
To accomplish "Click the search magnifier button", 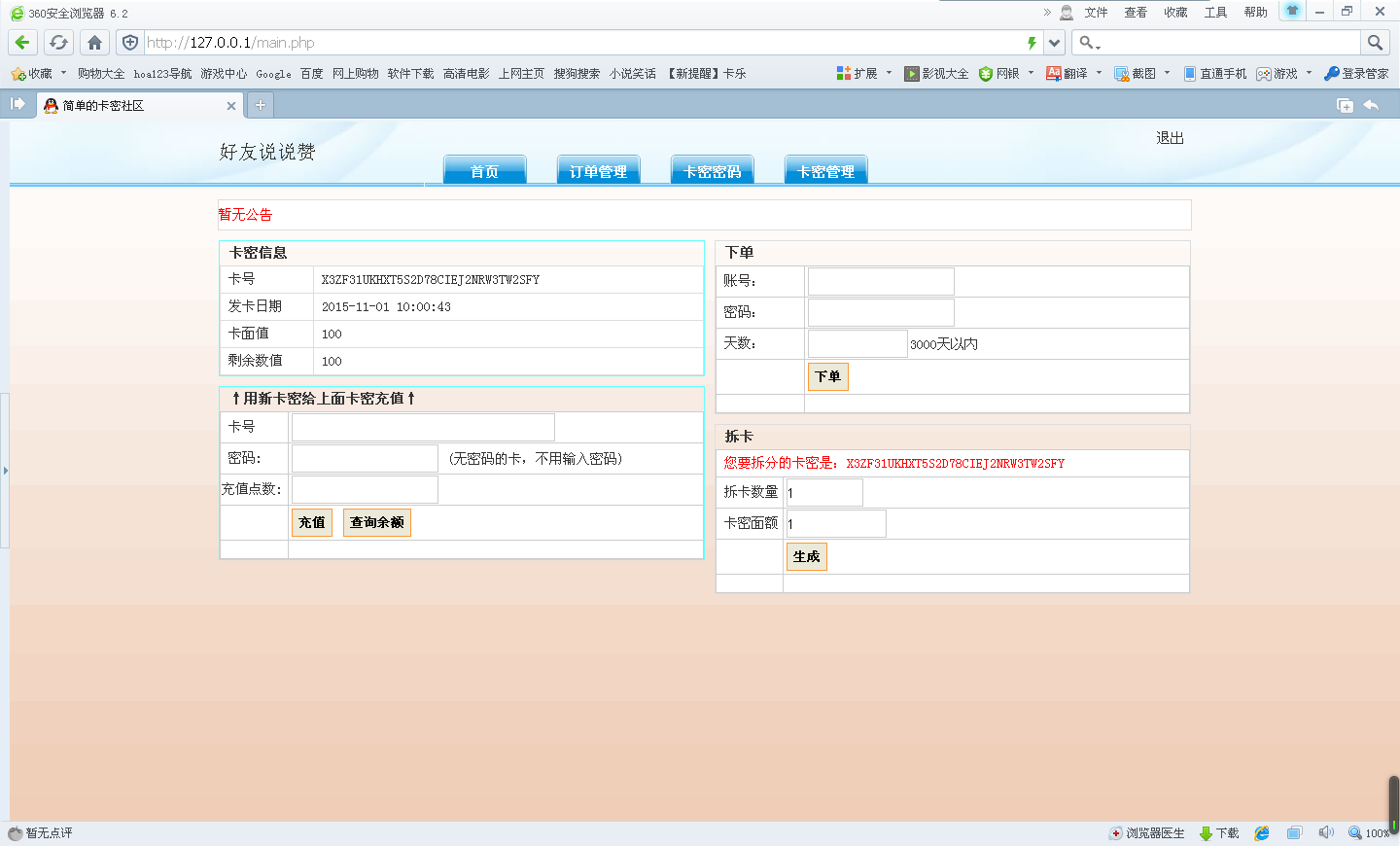I will pos(1375,43).
